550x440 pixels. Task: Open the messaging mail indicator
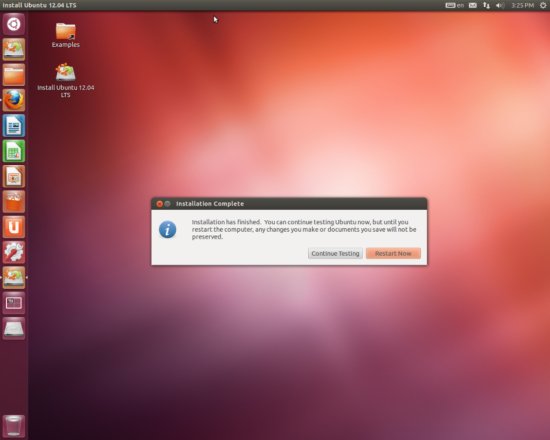coord(472,5)
